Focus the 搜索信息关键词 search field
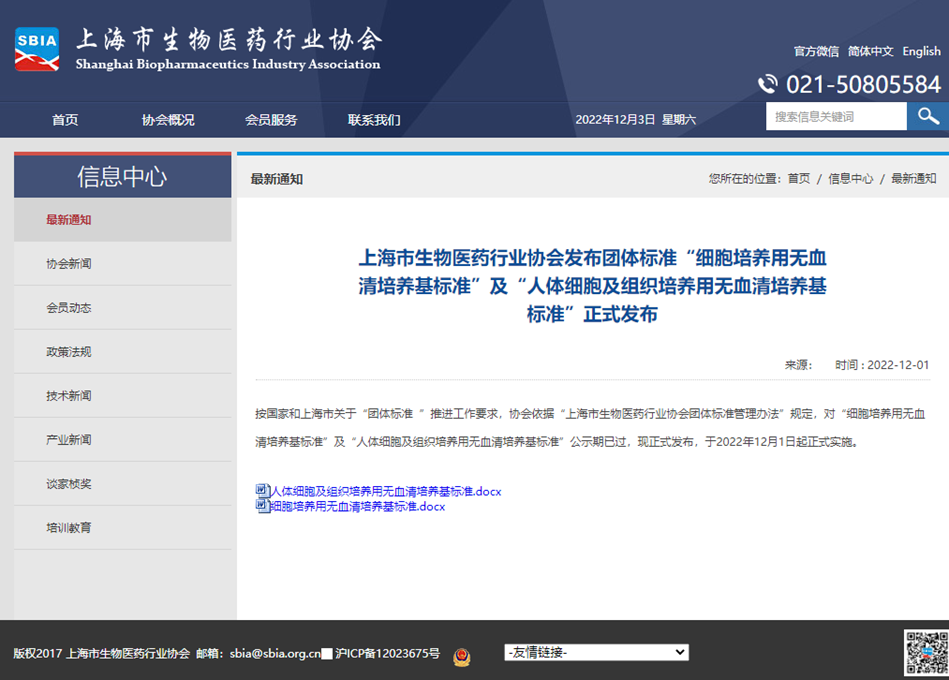 835,116
